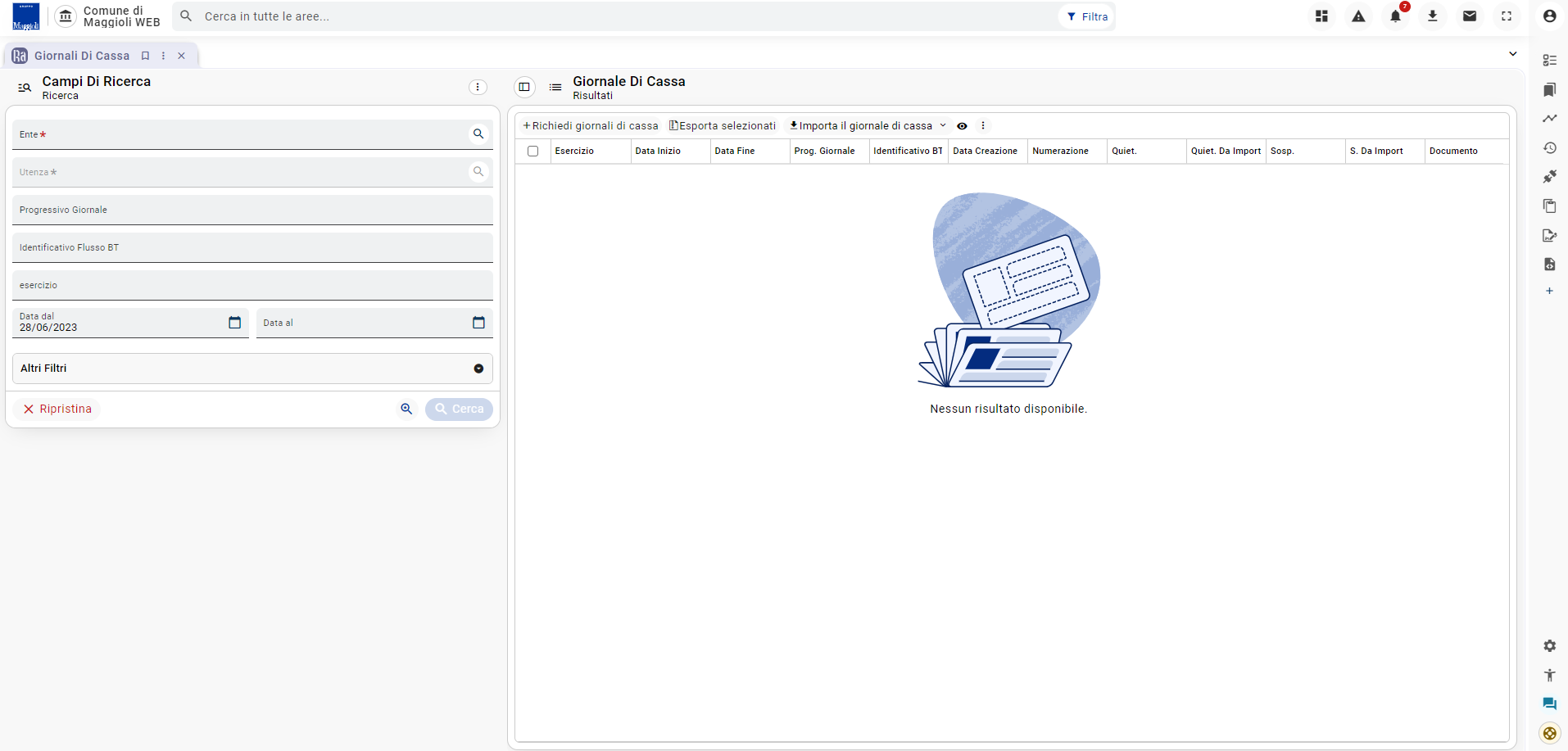Click the Maggioli logo at top left
The height and width of the screenshot is (751, 1568).
point(26,16)
